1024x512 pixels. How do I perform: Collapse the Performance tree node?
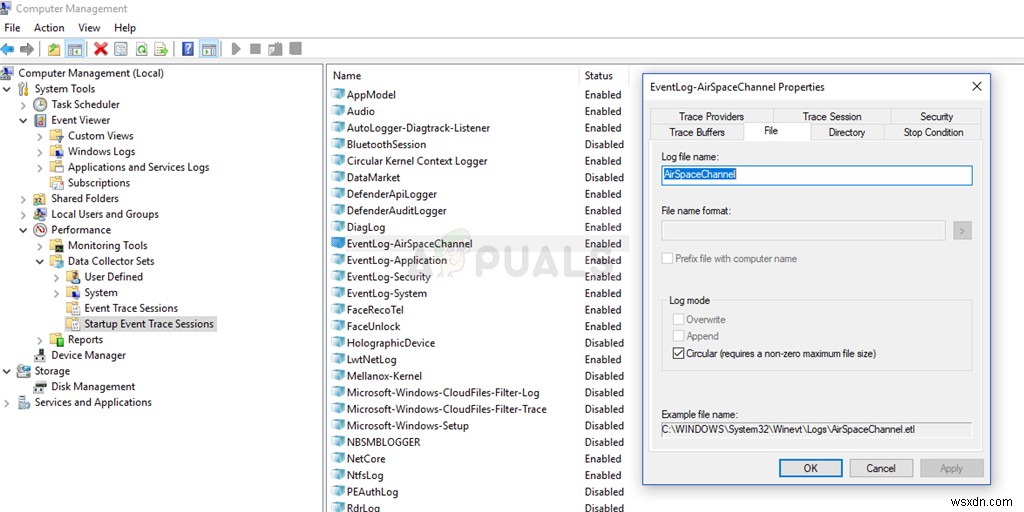(24, 230)
